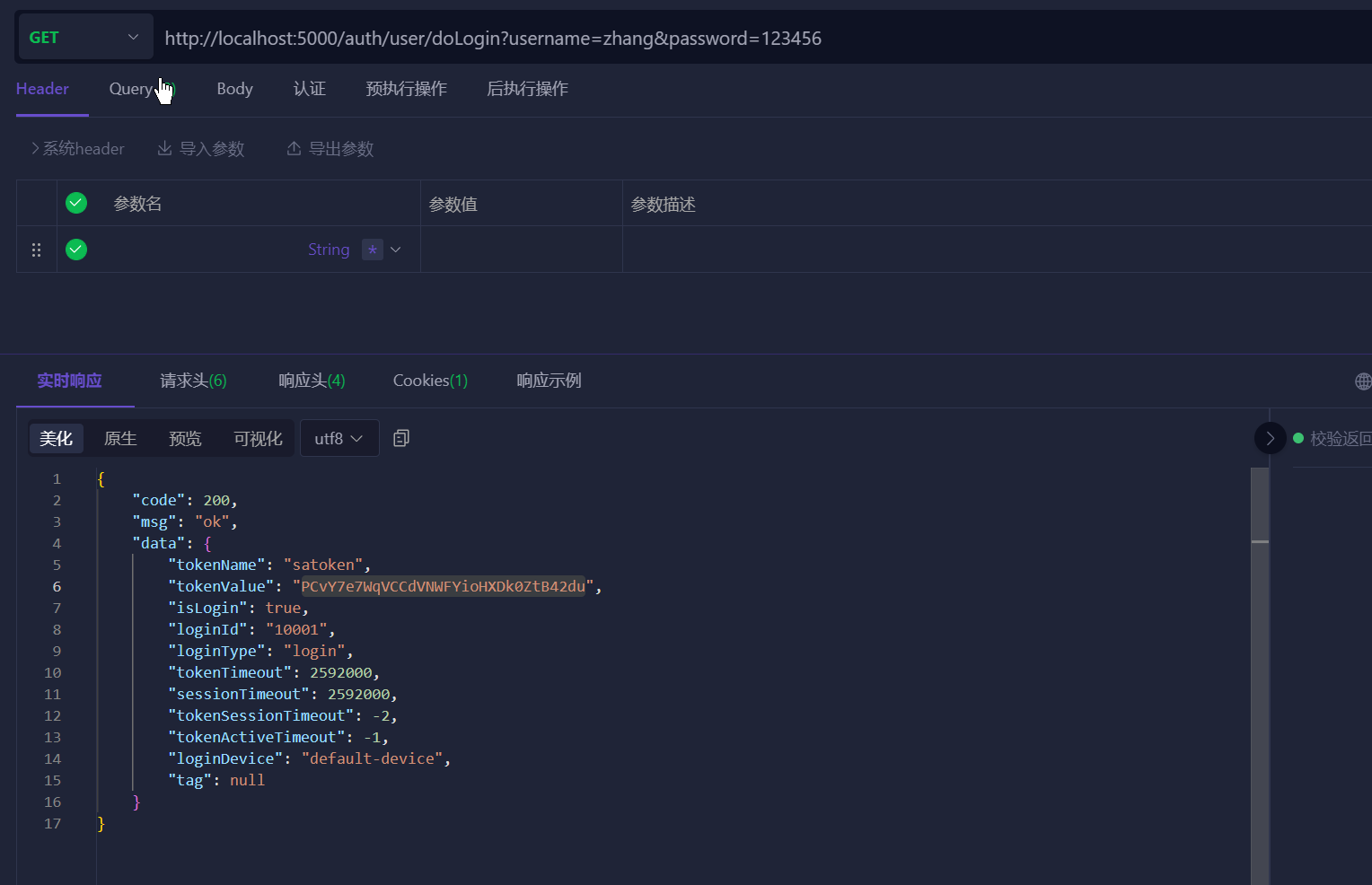Expand the parameter type chevron dropdown
This screenshot has width=1372, height=885.
click(396, 250)
